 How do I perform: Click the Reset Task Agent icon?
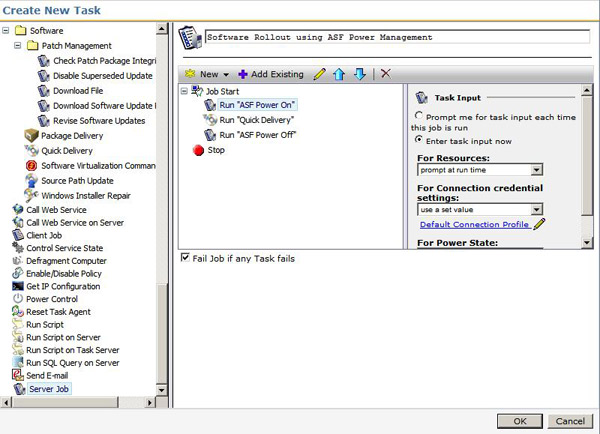pyautogui.click(x=18, y=312)
